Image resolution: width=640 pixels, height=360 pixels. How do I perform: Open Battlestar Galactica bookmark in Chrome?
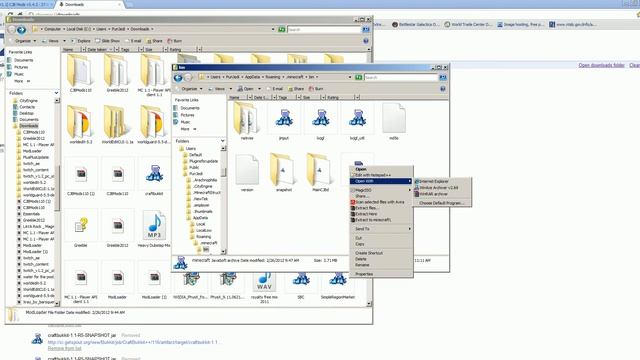[416, 24]
